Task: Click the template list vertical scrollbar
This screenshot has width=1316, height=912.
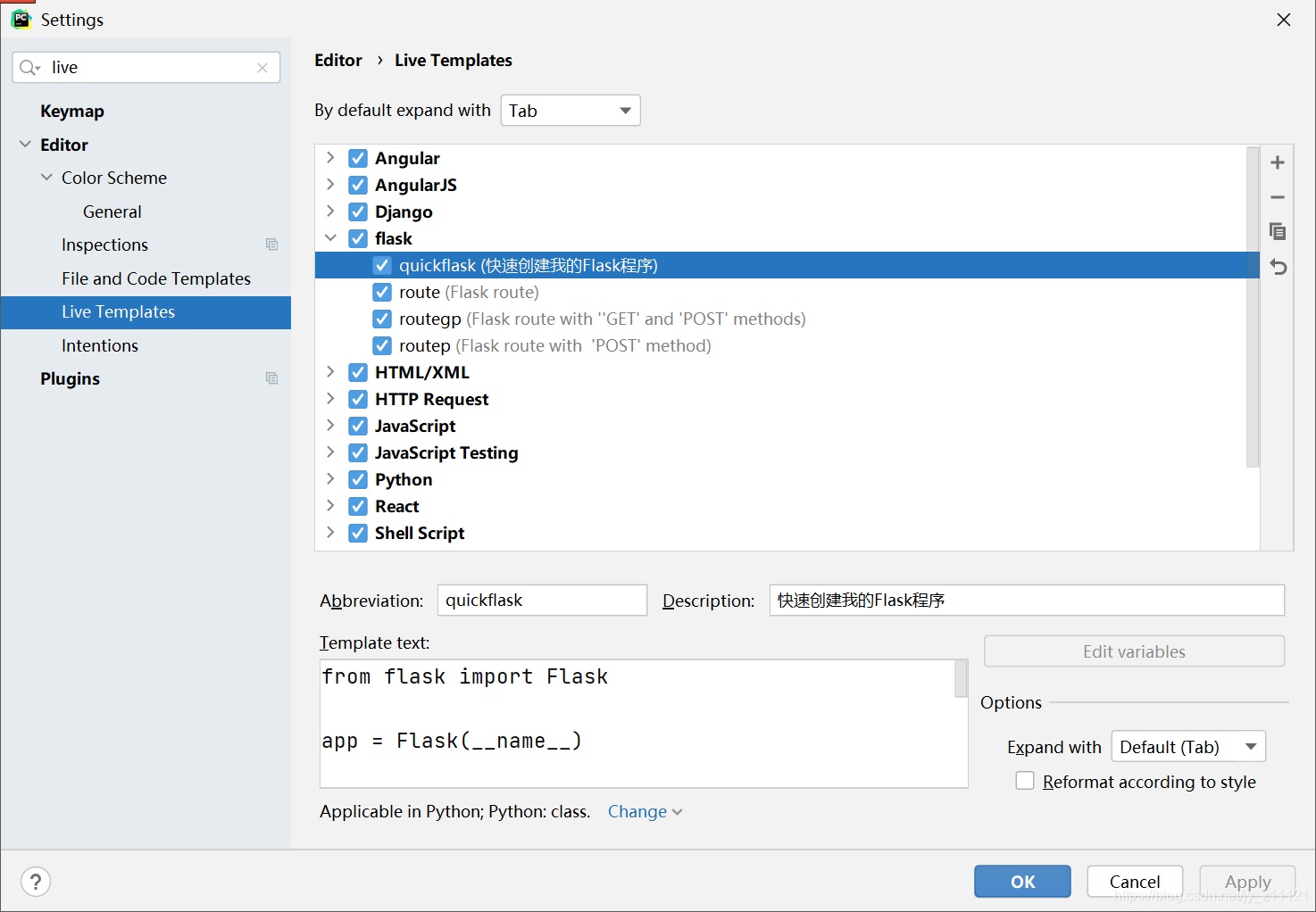Action: pyautogui.click(x=1253, y=306)
